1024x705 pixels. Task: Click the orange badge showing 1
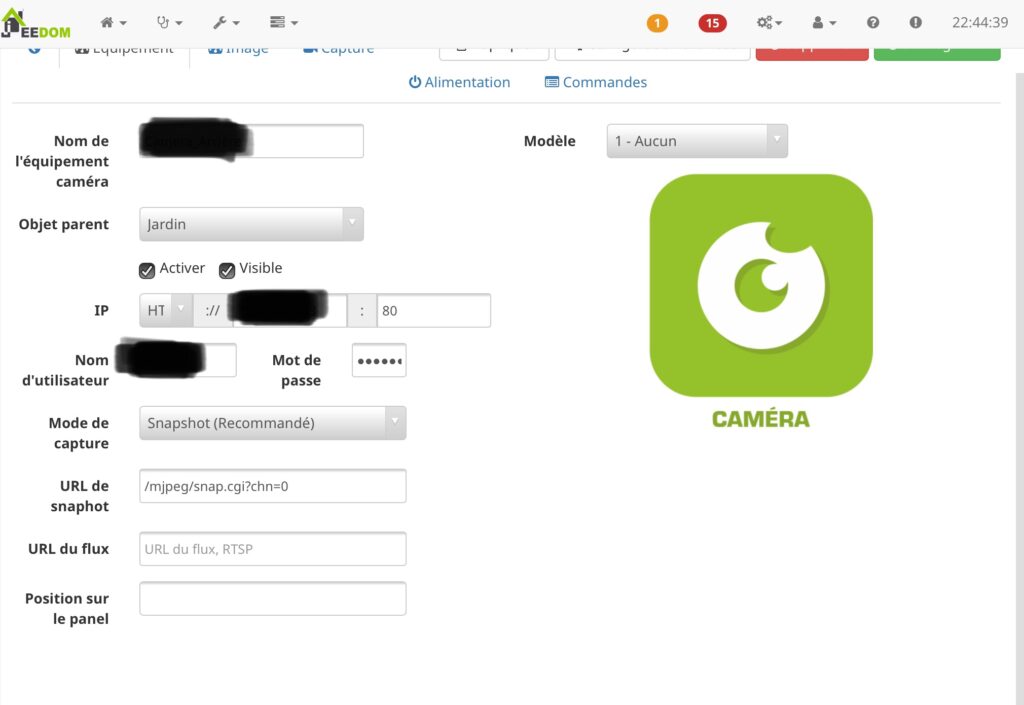pos(657,24)
